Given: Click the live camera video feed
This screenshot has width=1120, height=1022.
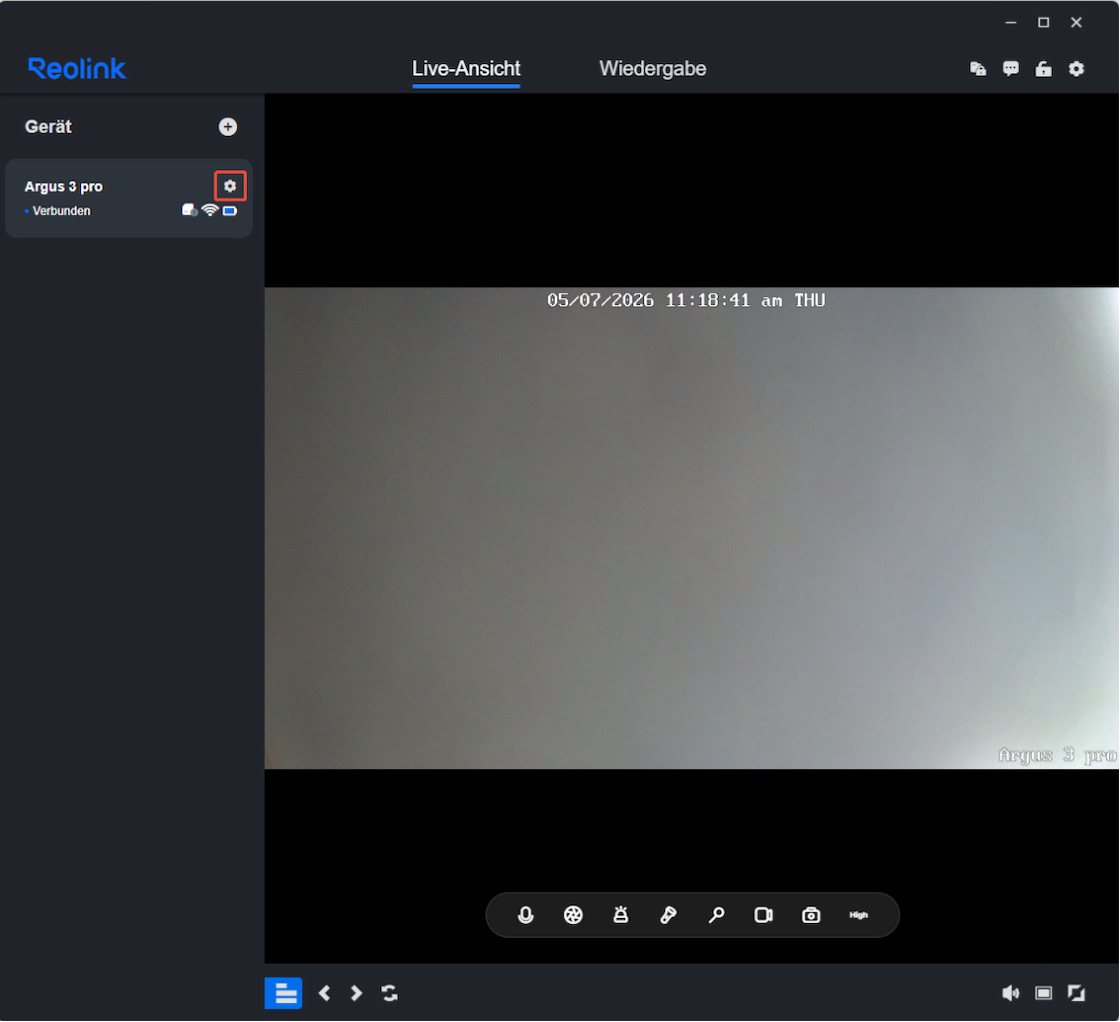Looking at the screenshot, I should [x=691, y=528].
